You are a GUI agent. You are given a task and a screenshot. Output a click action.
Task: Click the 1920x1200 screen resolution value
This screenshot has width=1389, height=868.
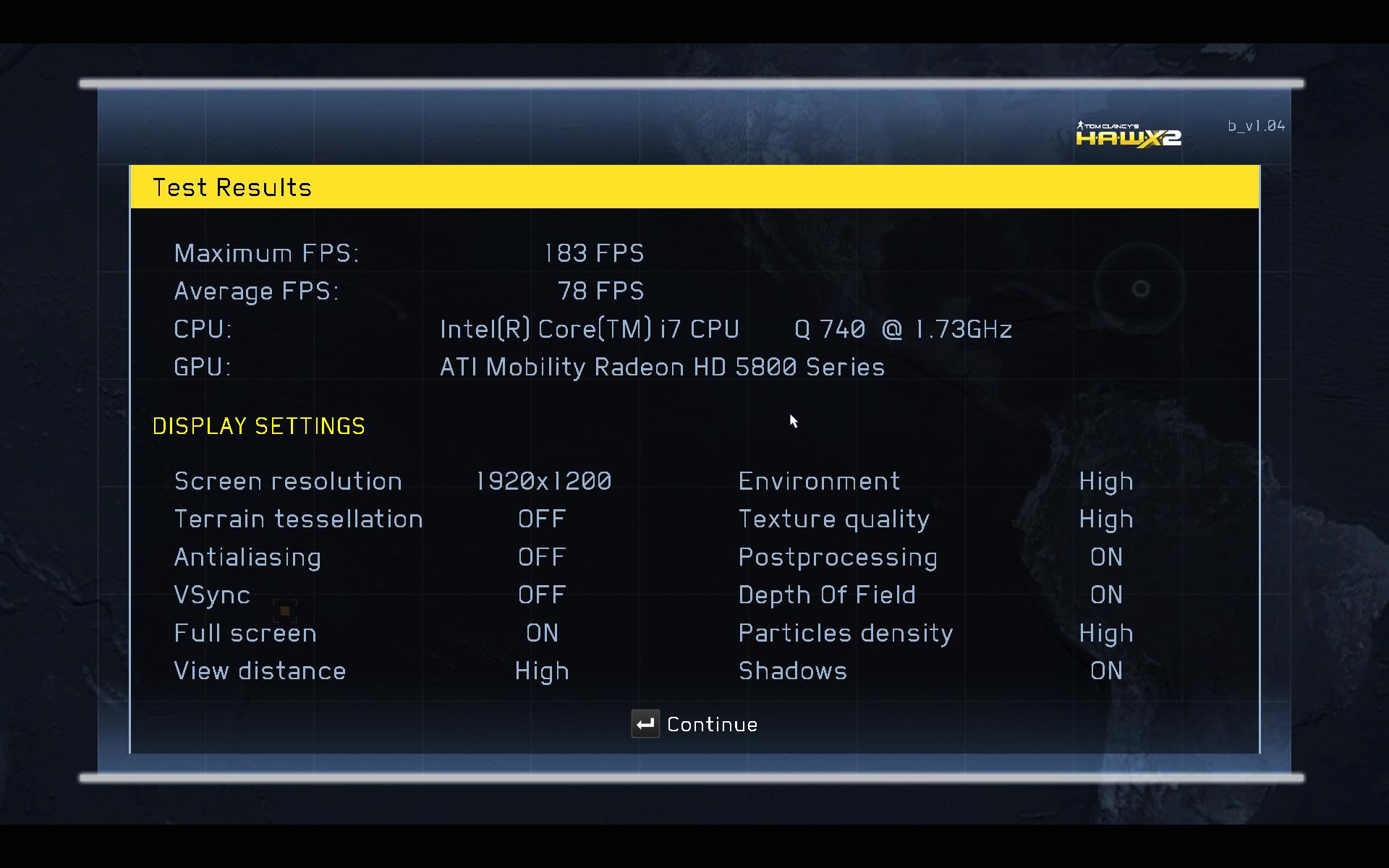[x=543, y=481]
